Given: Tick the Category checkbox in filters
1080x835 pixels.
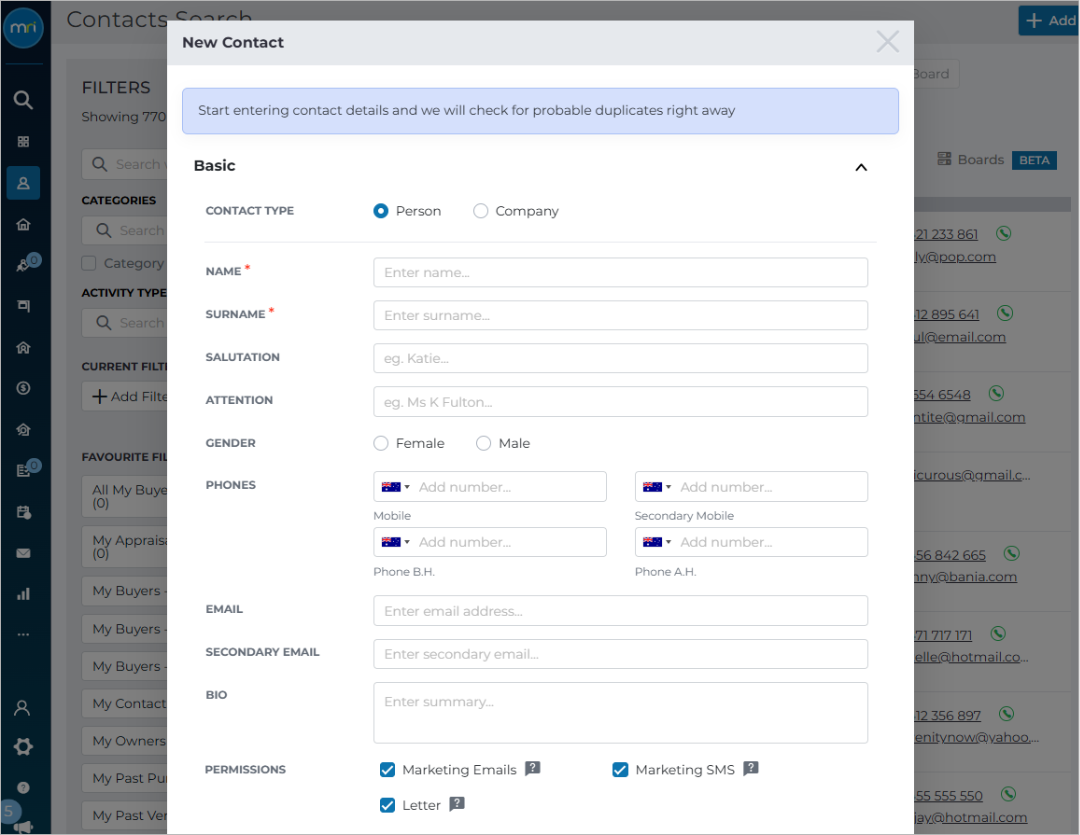Looking at the screenshot, I should [89, 262].
